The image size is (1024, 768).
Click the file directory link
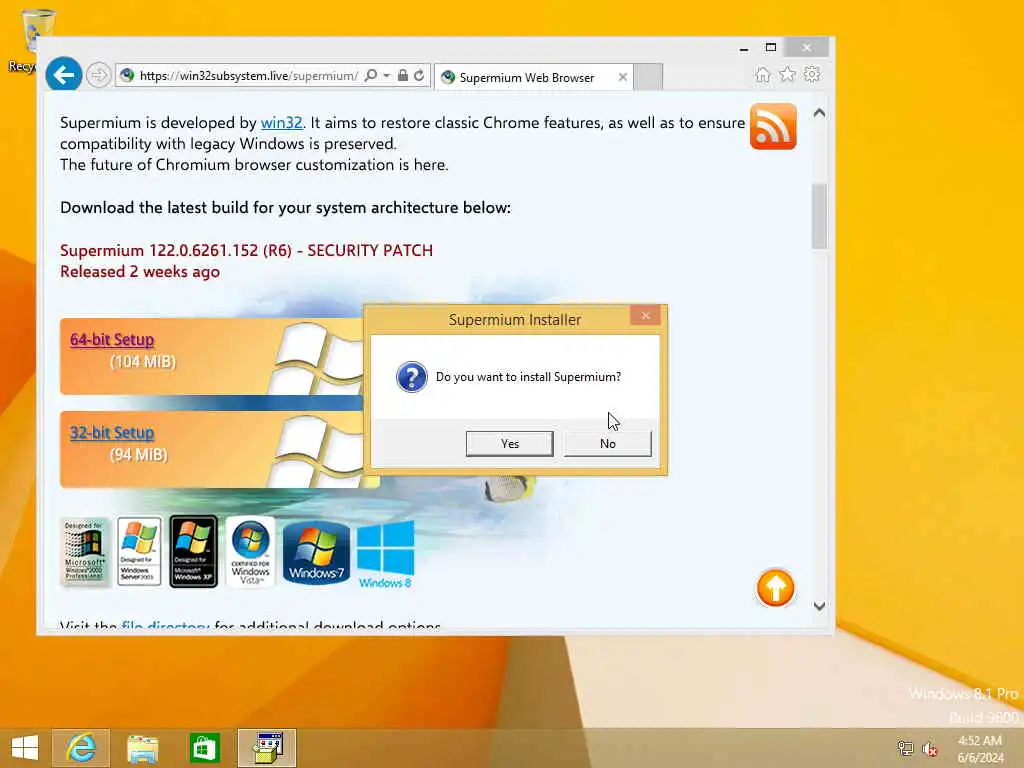(x=165, y=626)
